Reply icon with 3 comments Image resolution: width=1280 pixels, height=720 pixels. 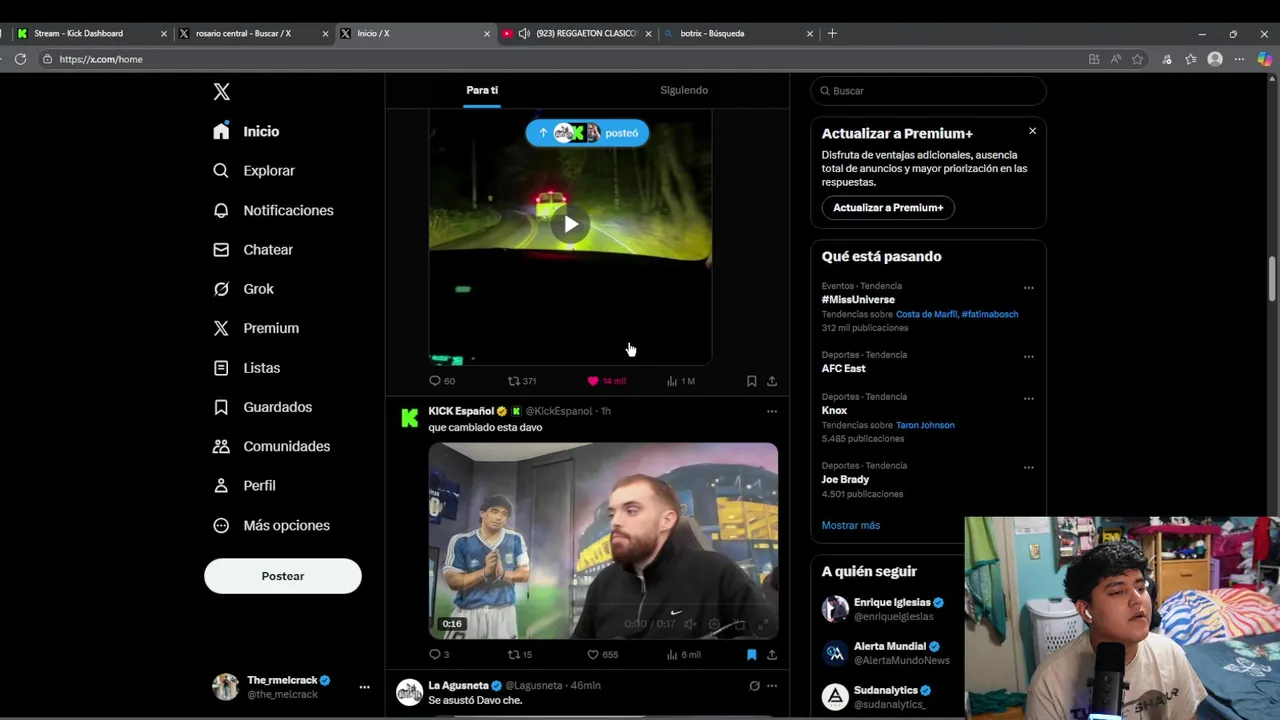pyautogui.click(x=439, y=655)
